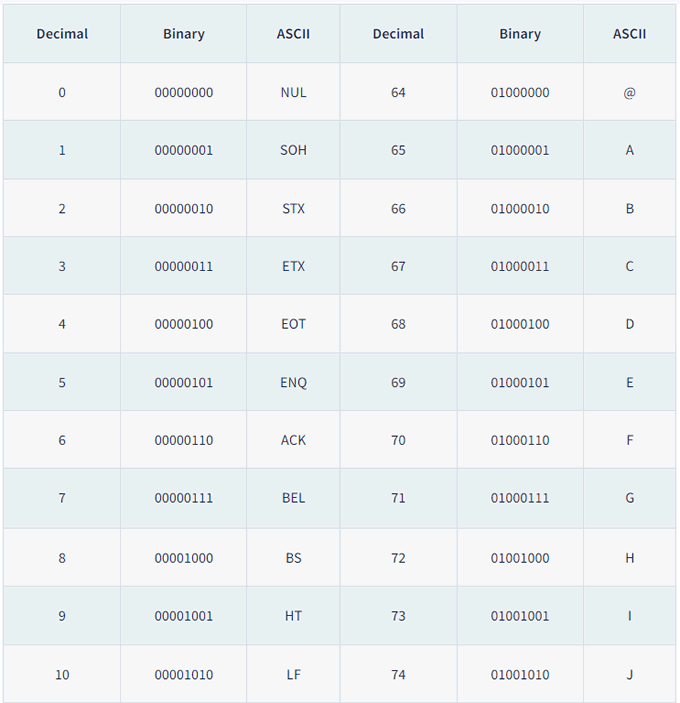Click the BEL ASCII cell
This screenshot has width=680, height=703.
point(293,498)
